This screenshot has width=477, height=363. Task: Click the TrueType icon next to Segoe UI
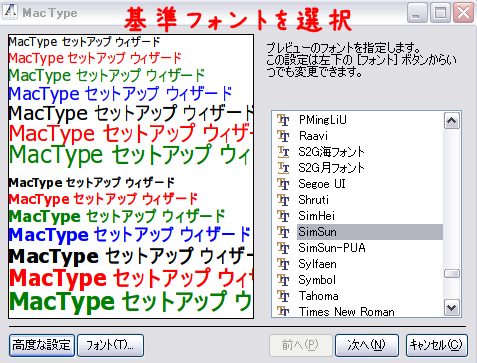coord(283,184)
